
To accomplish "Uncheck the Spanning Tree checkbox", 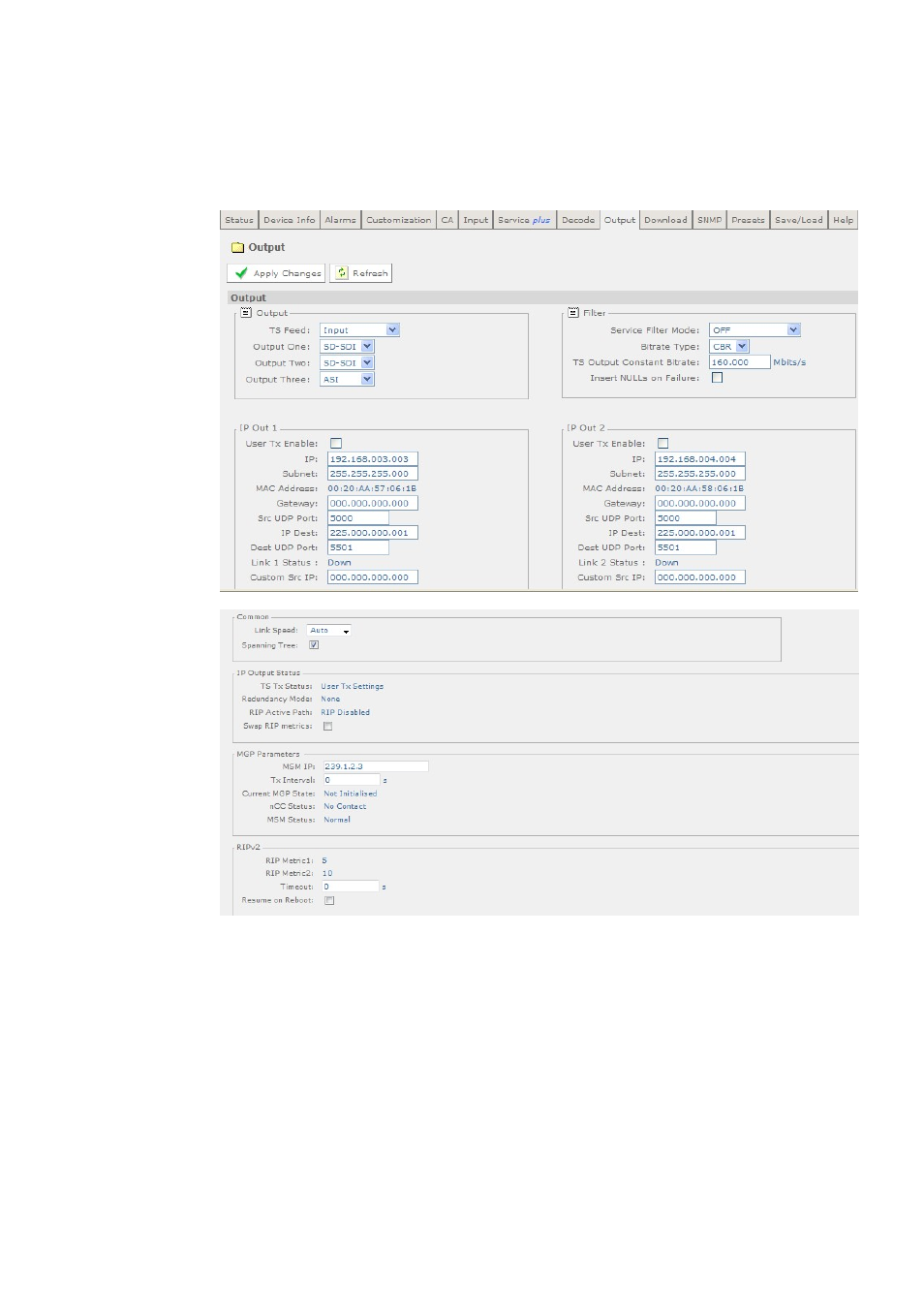I will click(314, 645).
